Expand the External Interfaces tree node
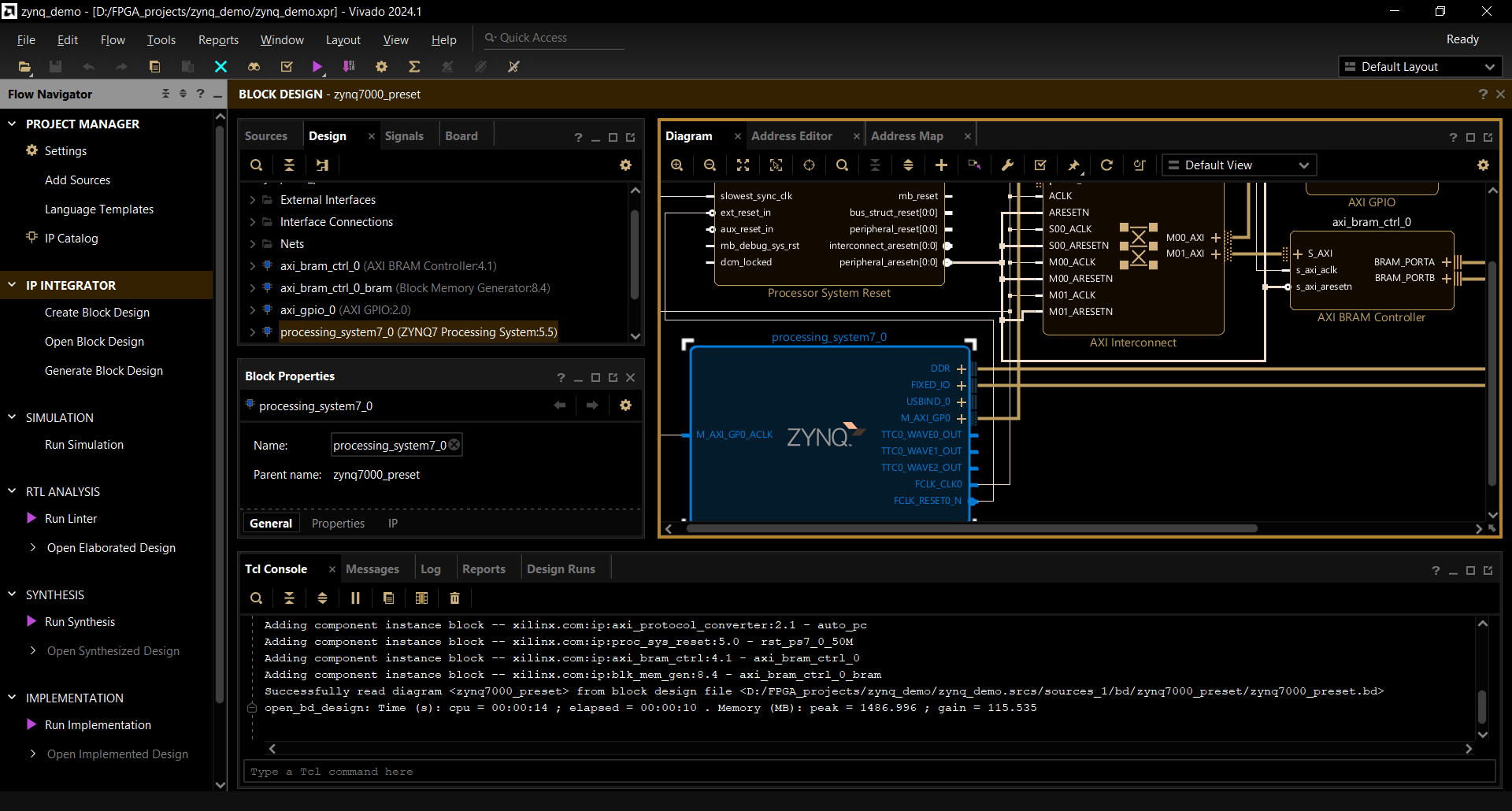 [x=253, y=200]
